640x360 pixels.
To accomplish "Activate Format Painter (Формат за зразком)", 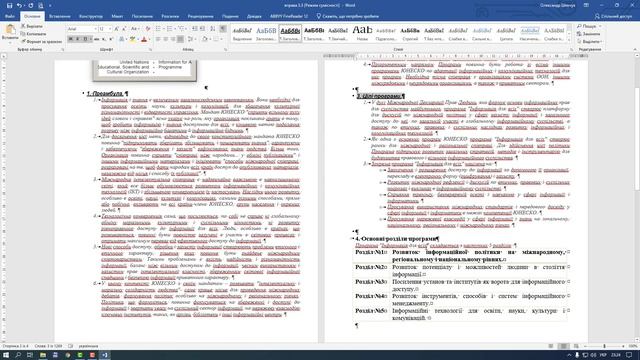I will coord(41,42).
